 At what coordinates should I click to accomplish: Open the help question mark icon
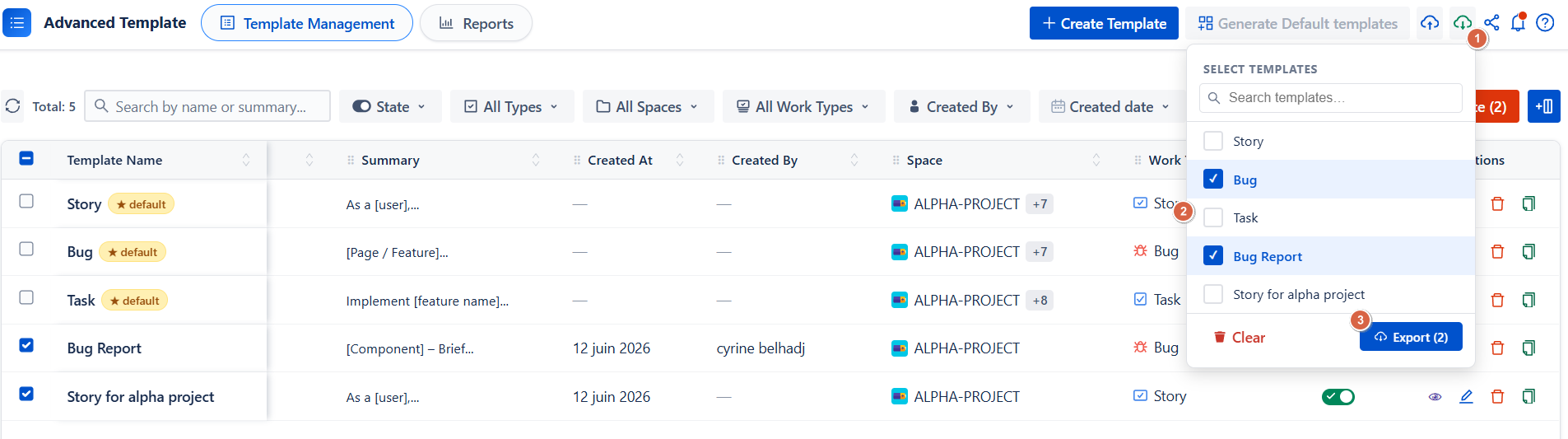click(1545, 23)
